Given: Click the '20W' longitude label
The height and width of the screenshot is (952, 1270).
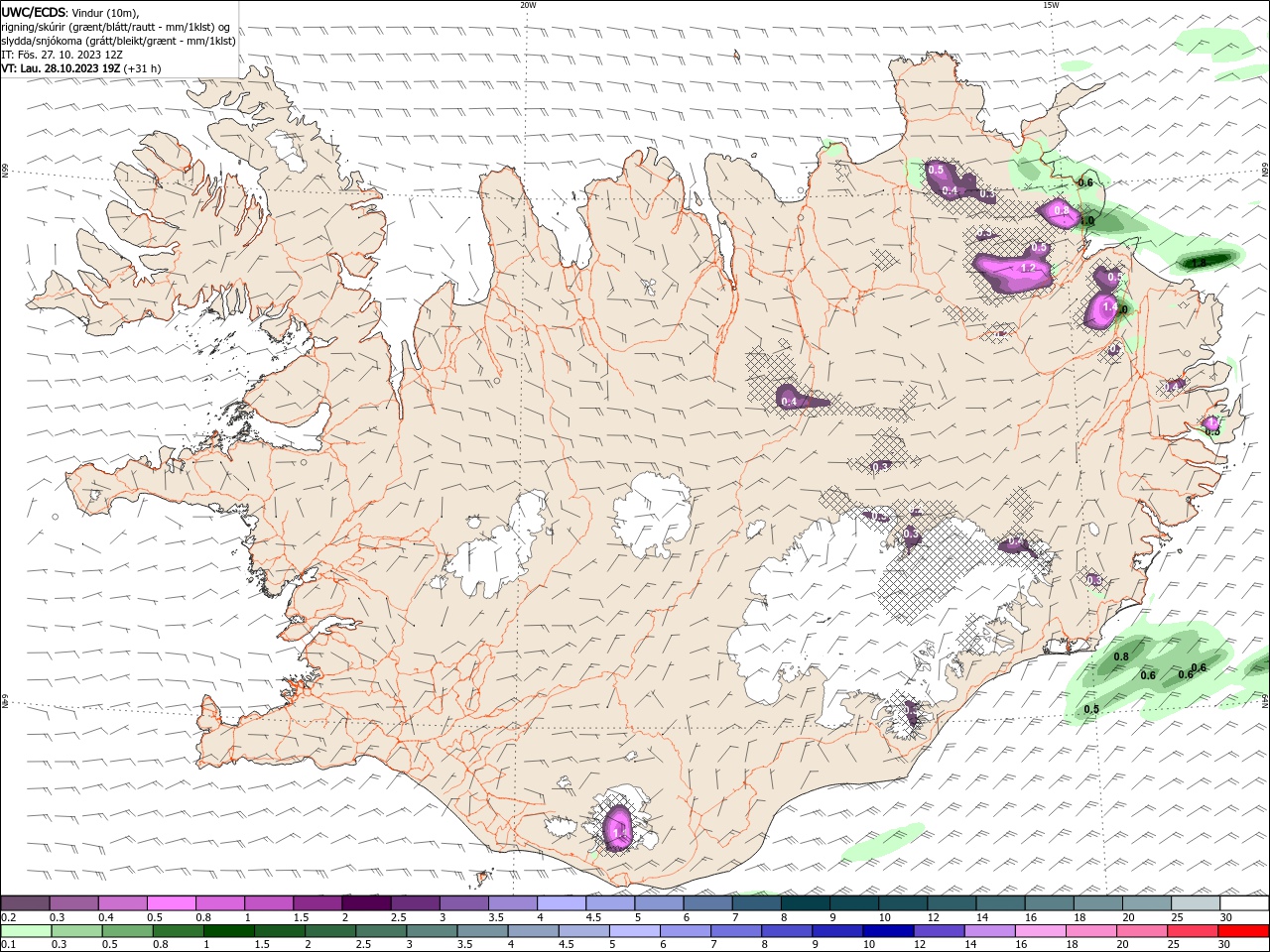Looking at the screenshot, I should click(528, 5).
